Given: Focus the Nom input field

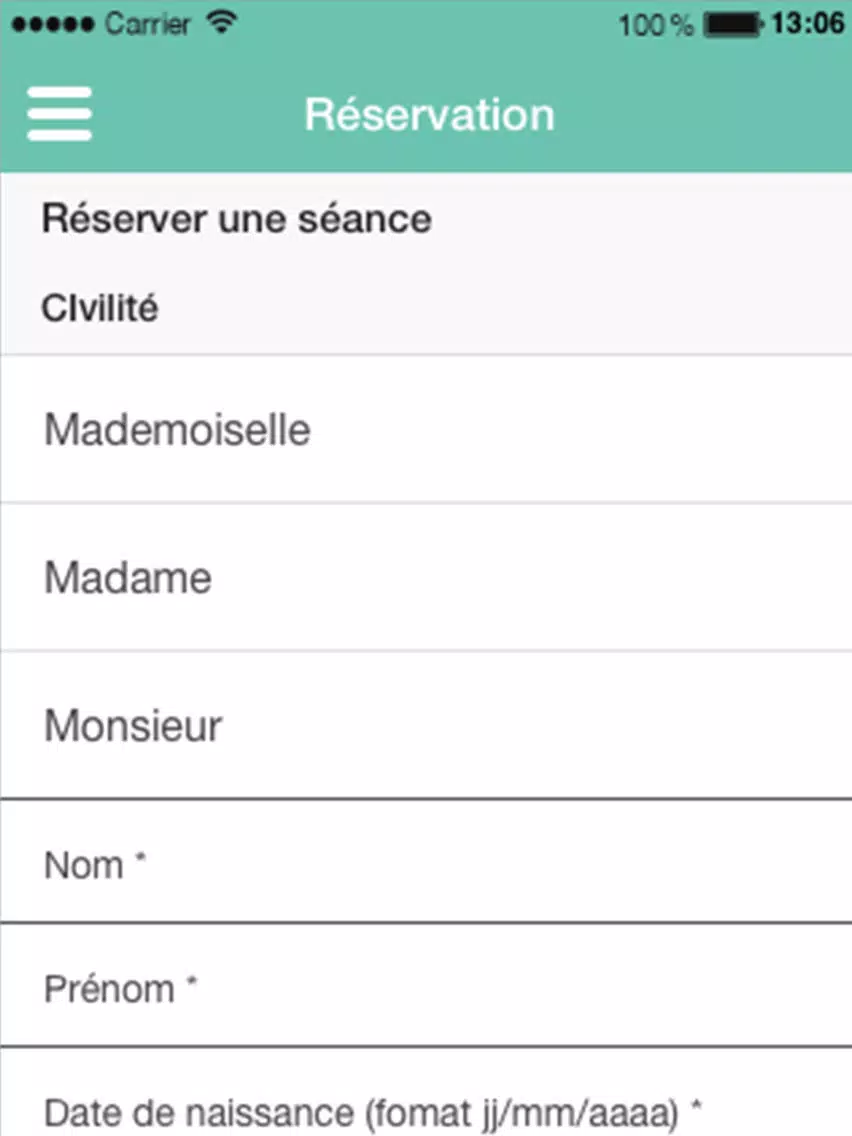Looking at the screenshot, I should point(426,861).
